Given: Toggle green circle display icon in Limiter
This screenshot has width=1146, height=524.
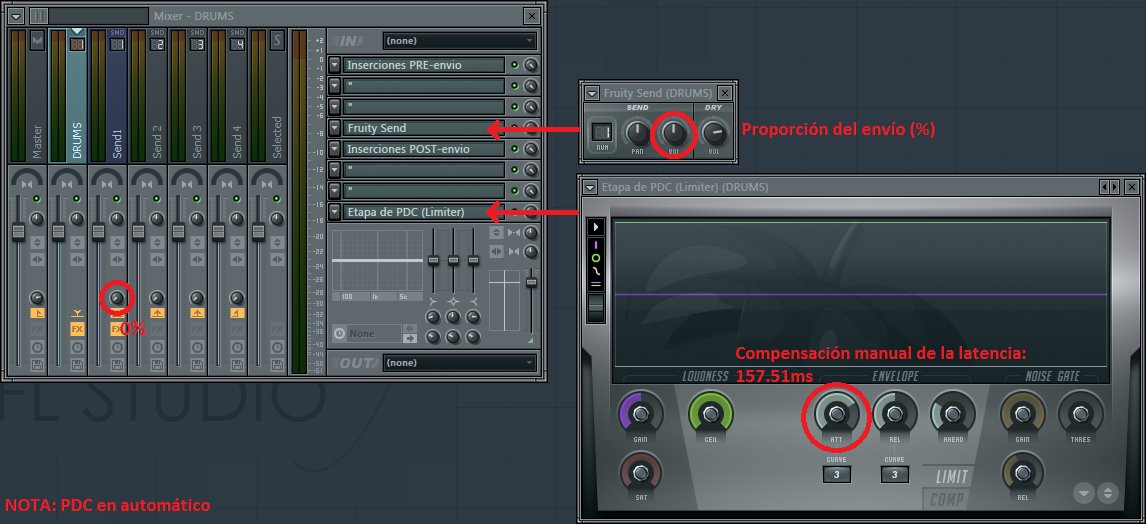Looking at the screenshot, I should coord(596,258).
